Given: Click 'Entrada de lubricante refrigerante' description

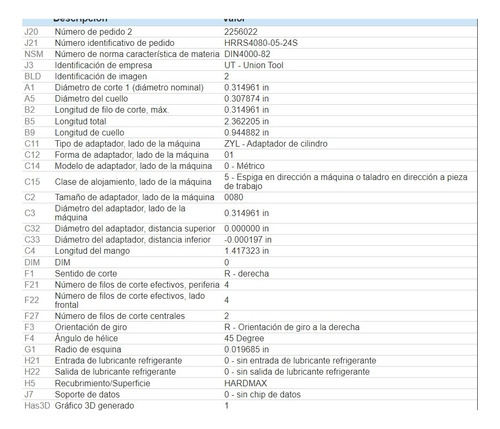Looking at the screenshot, I should point(118,361).
